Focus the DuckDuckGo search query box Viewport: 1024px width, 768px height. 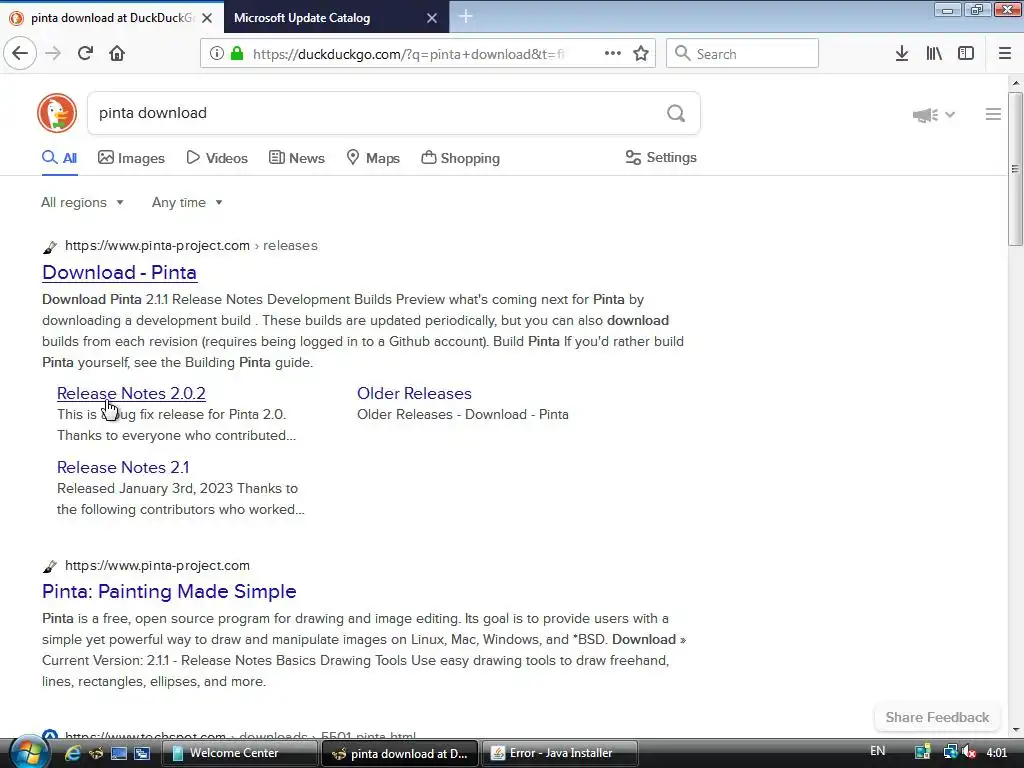379,113
